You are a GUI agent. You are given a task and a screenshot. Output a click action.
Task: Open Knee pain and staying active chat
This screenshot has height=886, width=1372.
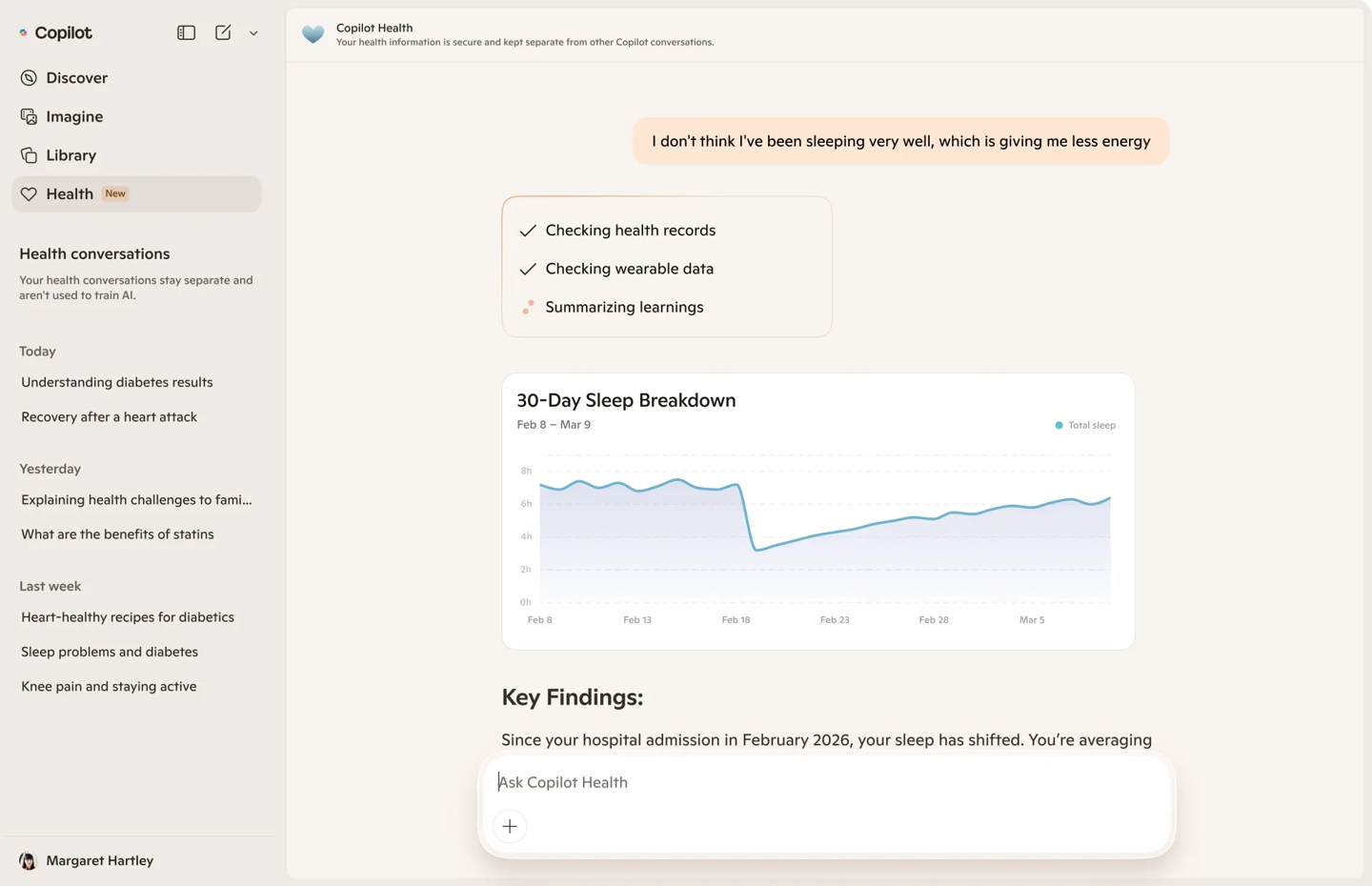[109, 687]
